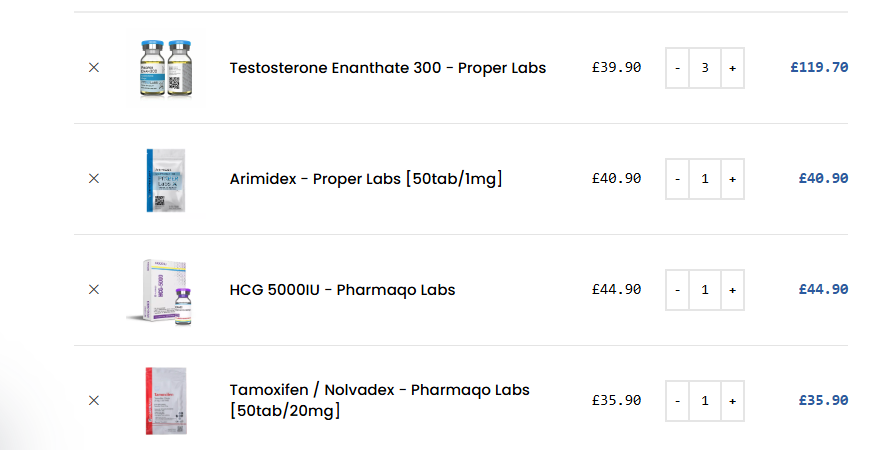Open Arimidex product thumbnail image
Image resolution: width=875 pixels, height=450 pixels.
tap(166, 179)
